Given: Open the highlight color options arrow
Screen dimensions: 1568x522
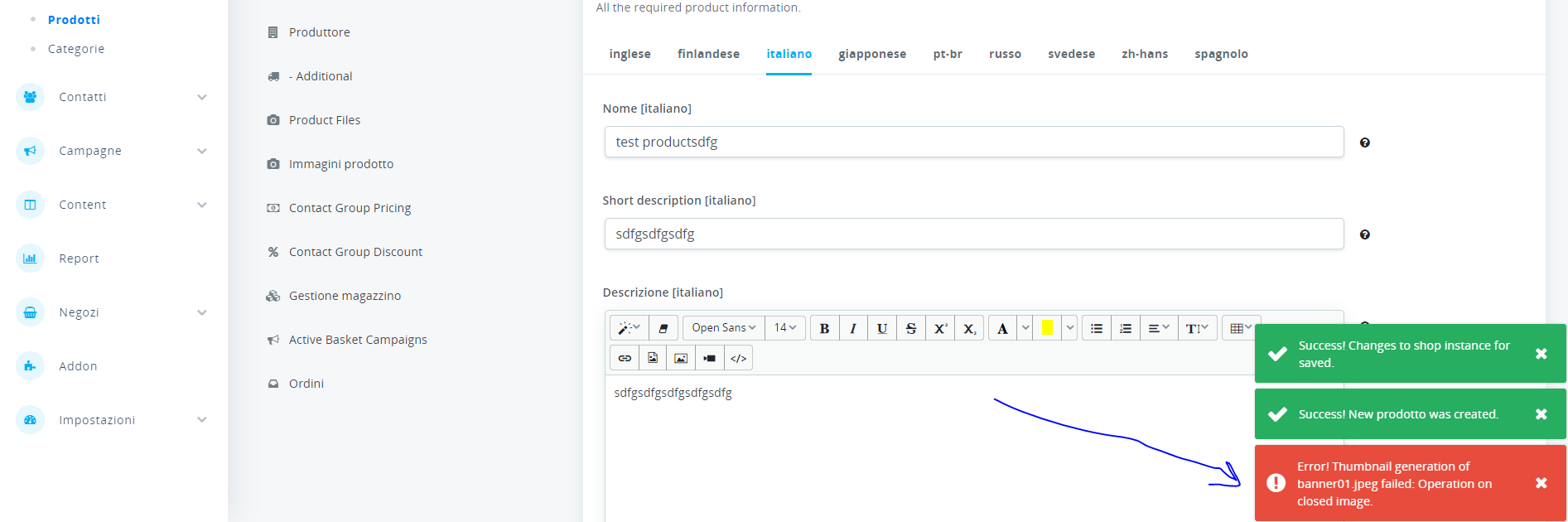Looking at the screenshot, I should click(1070, 328).
